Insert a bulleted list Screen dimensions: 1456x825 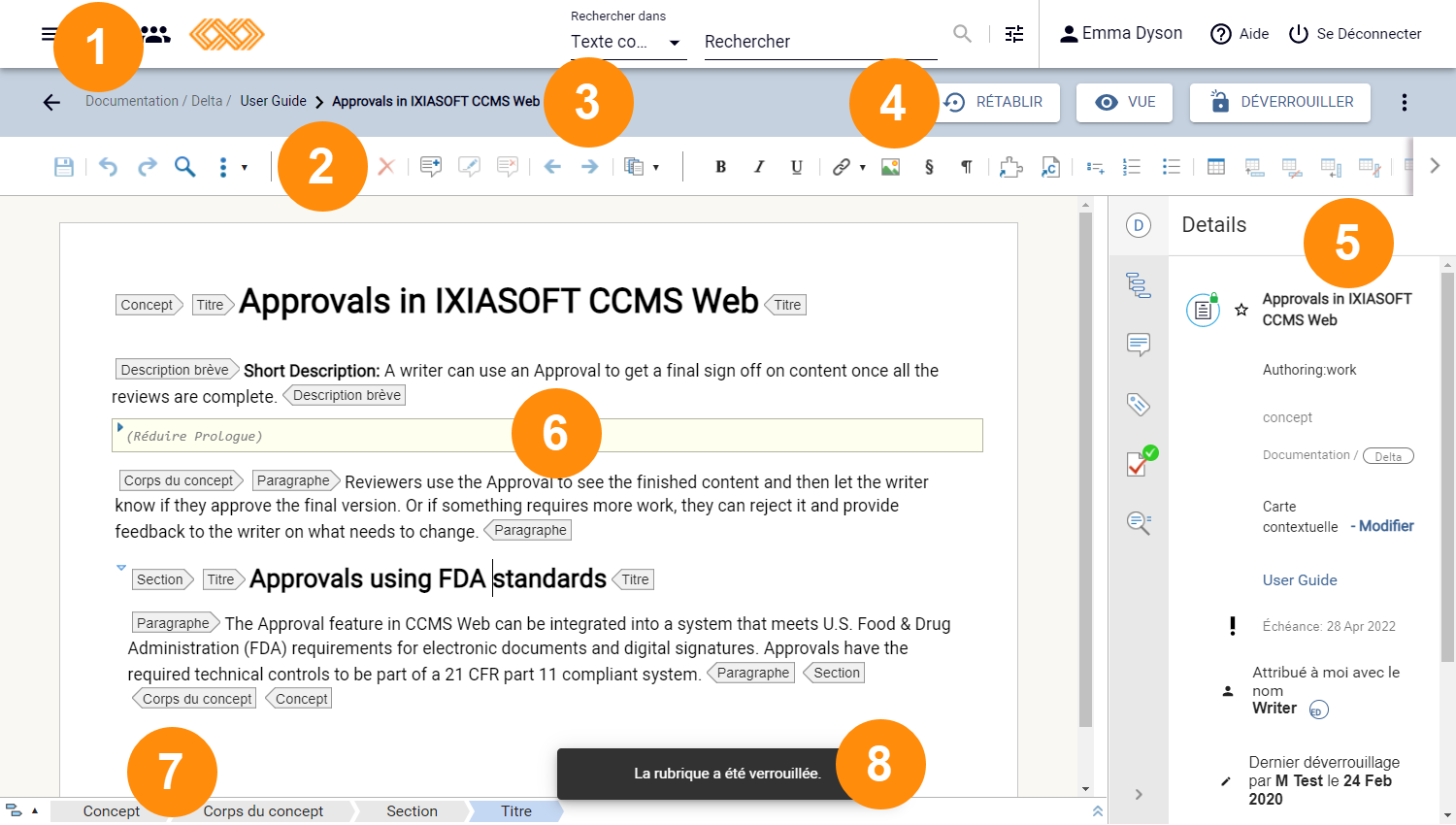(x=1171, y=167)
